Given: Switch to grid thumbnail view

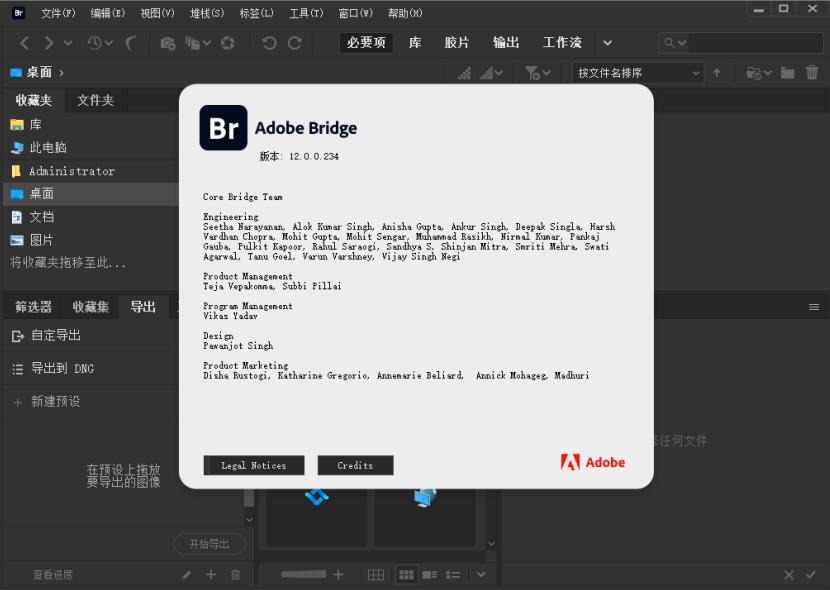Looking at the screenshot, I should [x=406, y=575].
